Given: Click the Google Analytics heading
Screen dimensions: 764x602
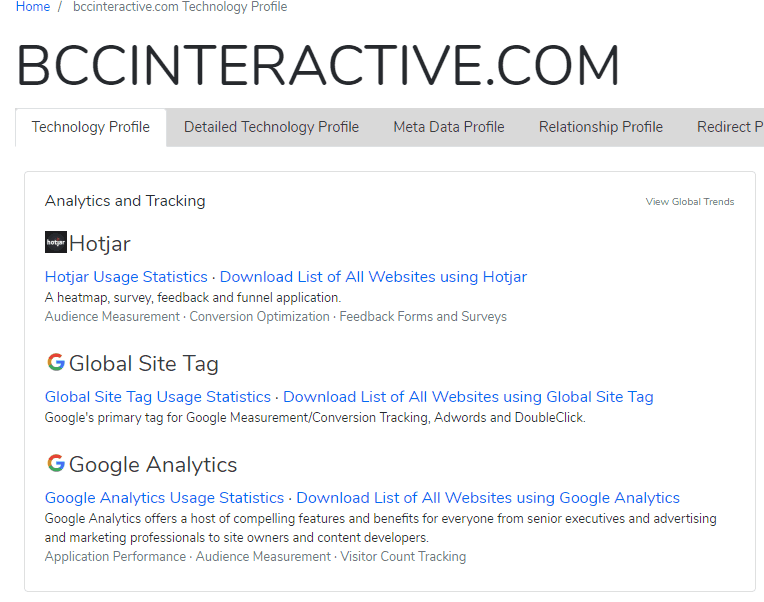Looking at the screenshot, I should click(x=153, y=465).
